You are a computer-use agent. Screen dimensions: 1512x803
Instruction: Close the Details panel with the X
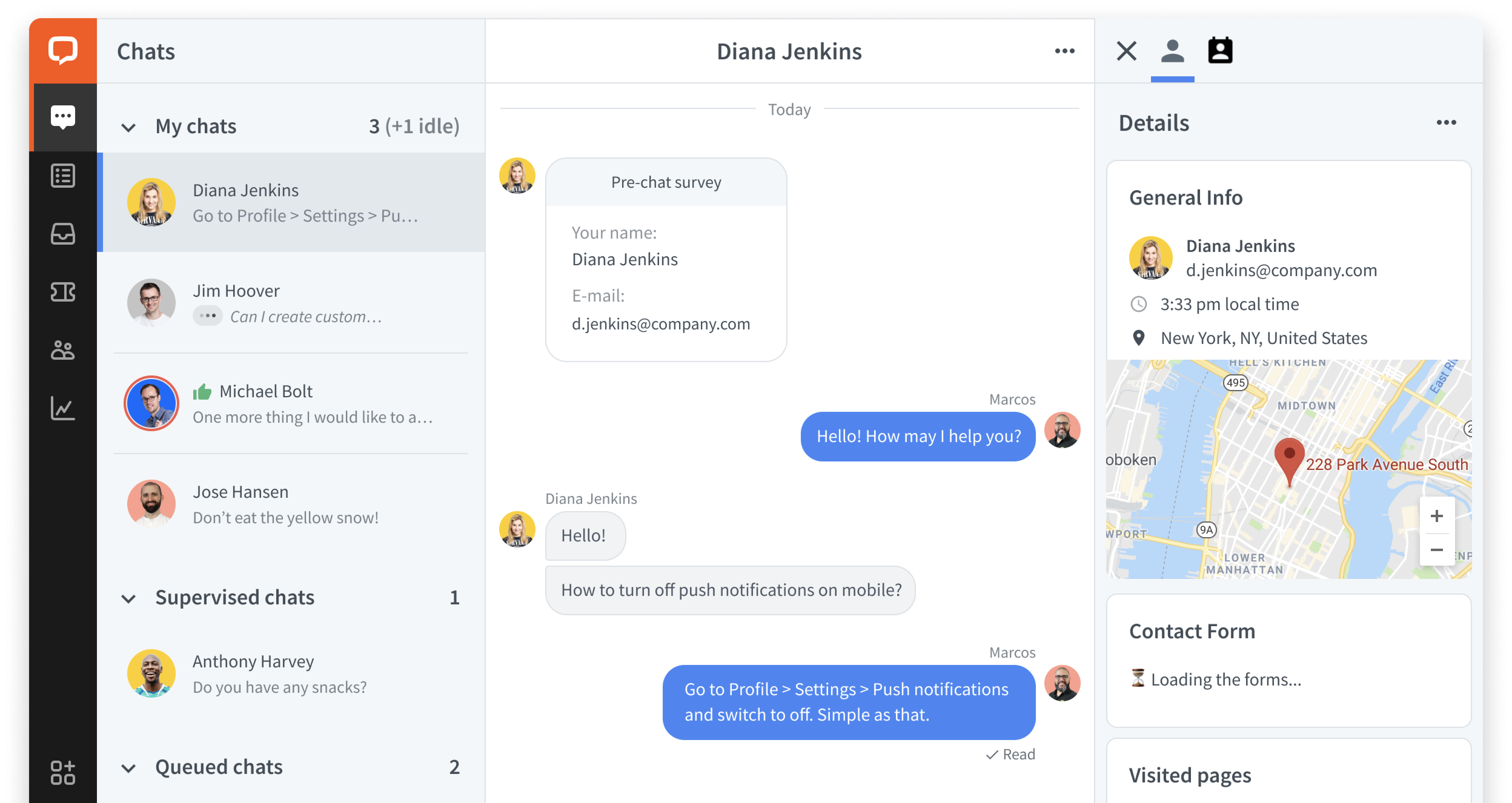1126,51
